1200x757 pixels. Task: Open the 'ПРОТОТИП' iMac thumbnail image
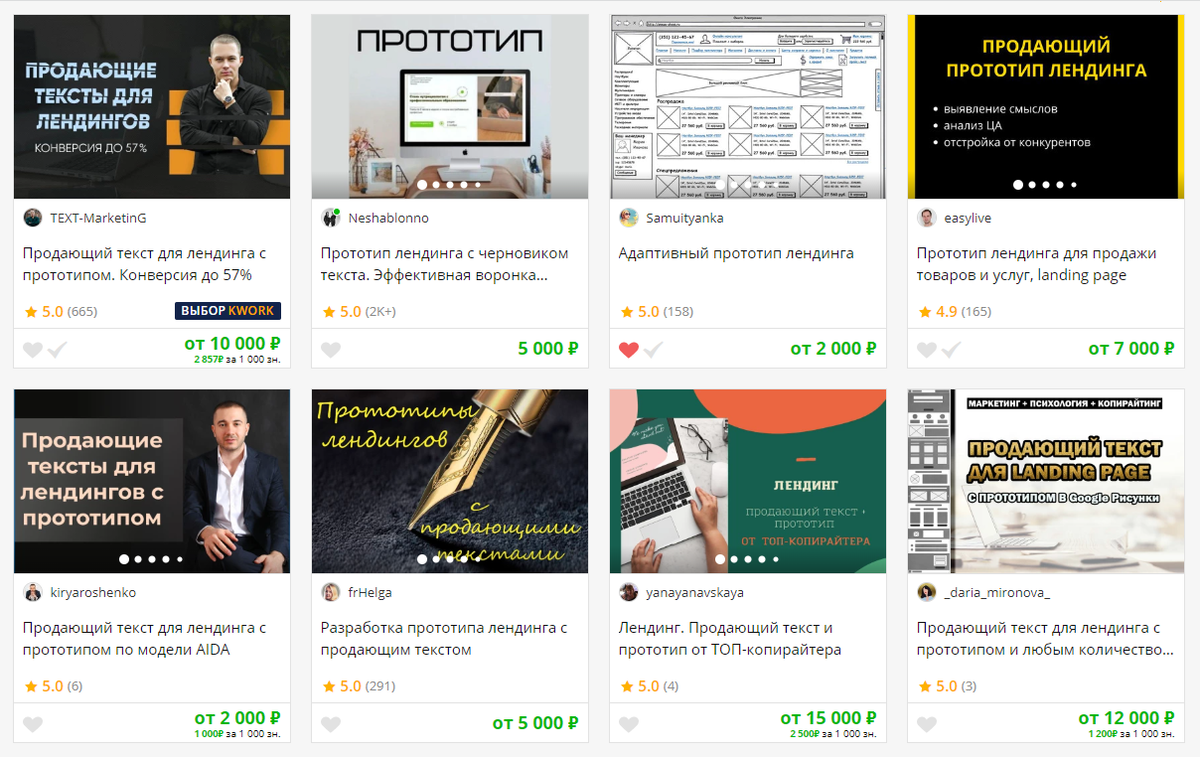[450, 107]
